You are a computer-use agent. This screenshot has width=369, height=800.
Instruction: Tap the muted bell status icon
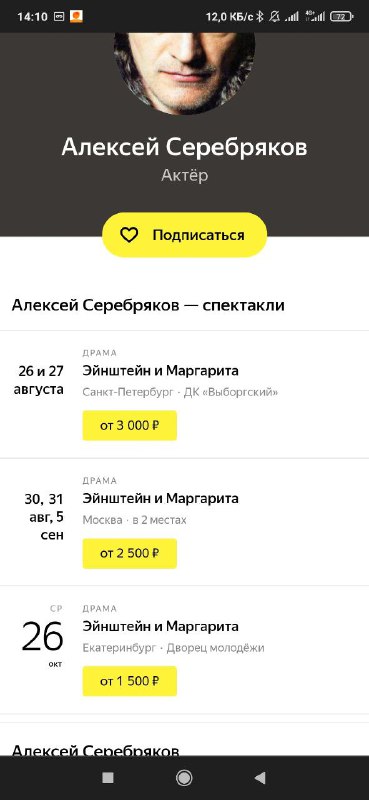tap(275, 17)
